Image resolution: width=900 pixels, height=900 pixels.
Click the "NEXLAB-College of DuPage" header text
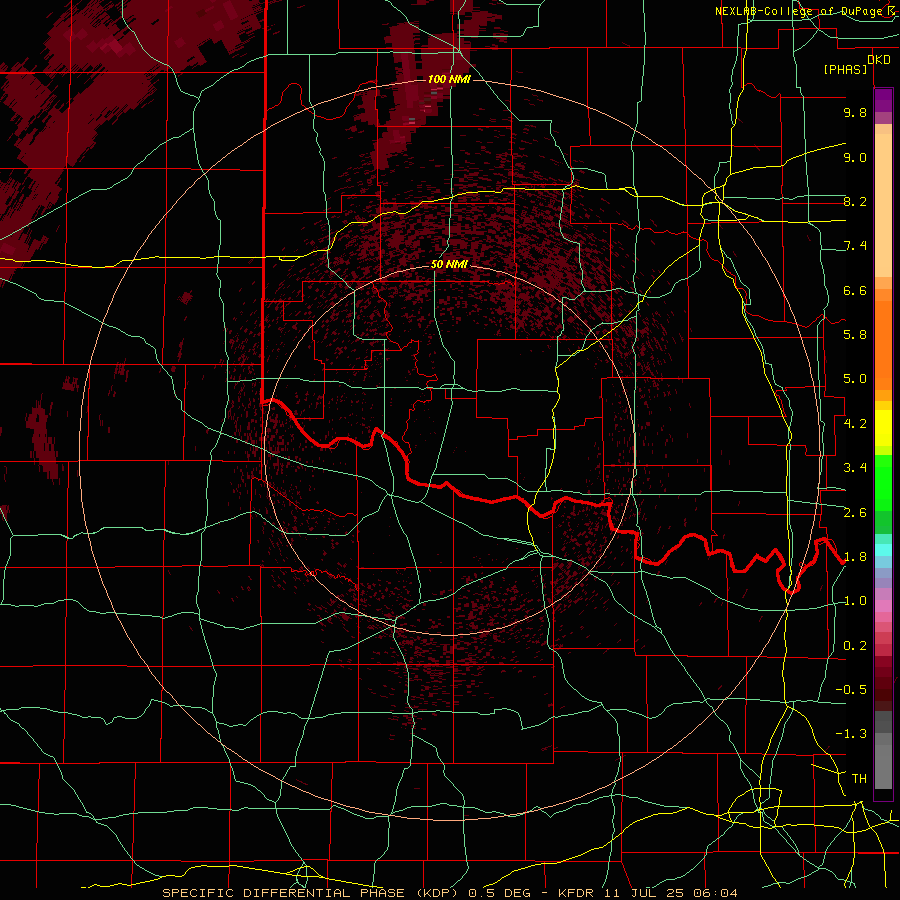click(x=800, y=11)
